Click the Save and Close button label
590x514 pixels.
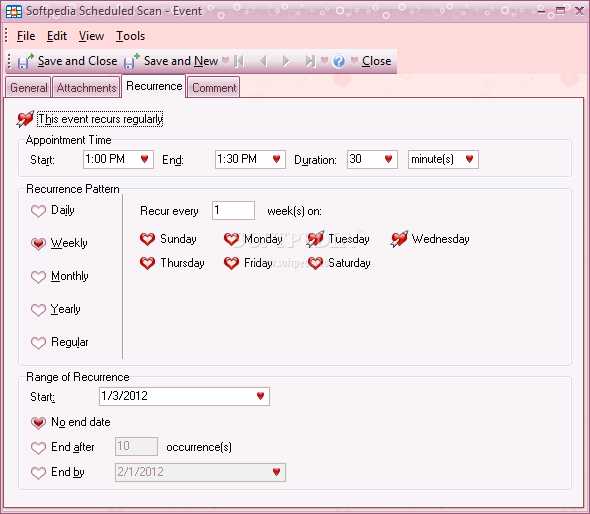[x=78, y=61]
